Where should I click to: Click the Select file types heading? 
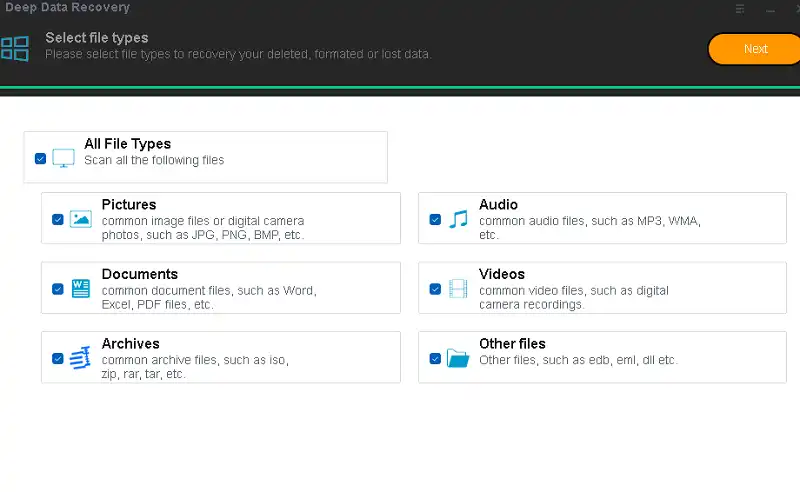click(x=96, y=38)
